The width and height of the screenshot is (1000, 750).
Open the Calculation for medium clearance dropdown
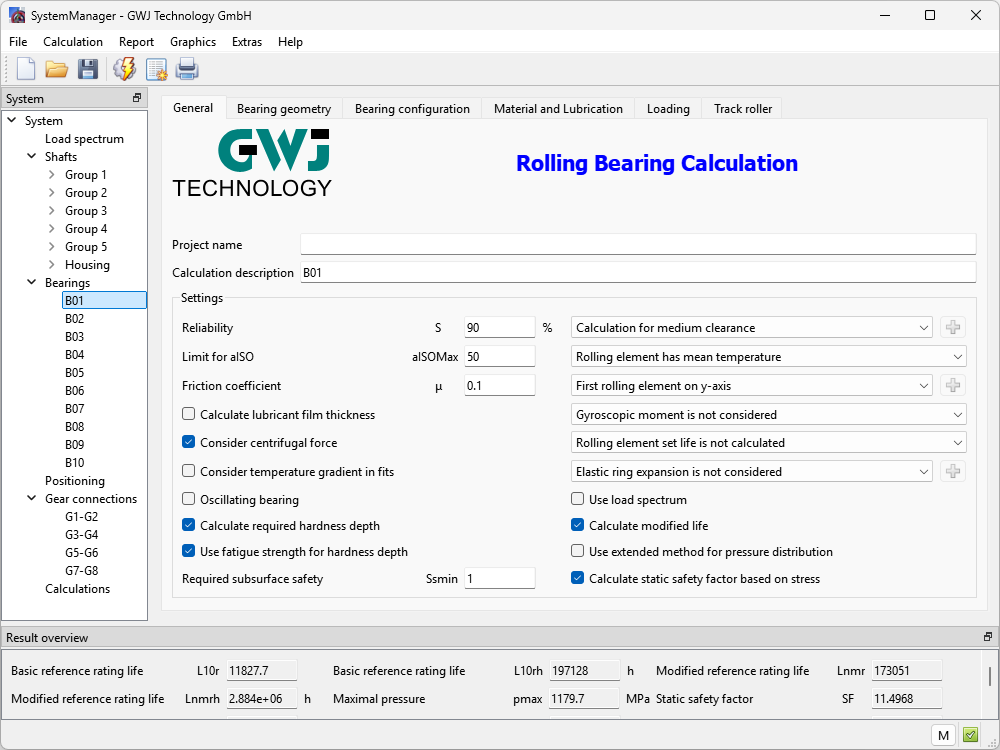(x=752, y=328)
